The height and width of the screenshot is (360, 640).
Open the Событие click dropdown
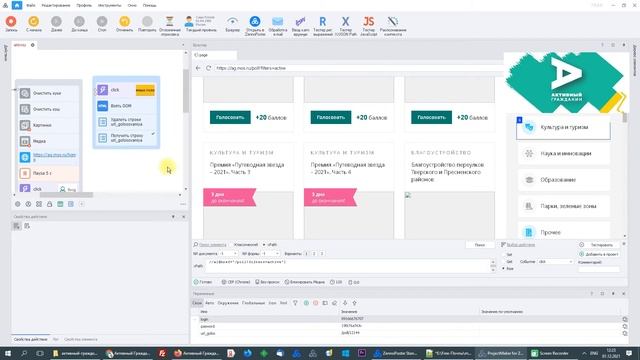(x=556, y=262)
